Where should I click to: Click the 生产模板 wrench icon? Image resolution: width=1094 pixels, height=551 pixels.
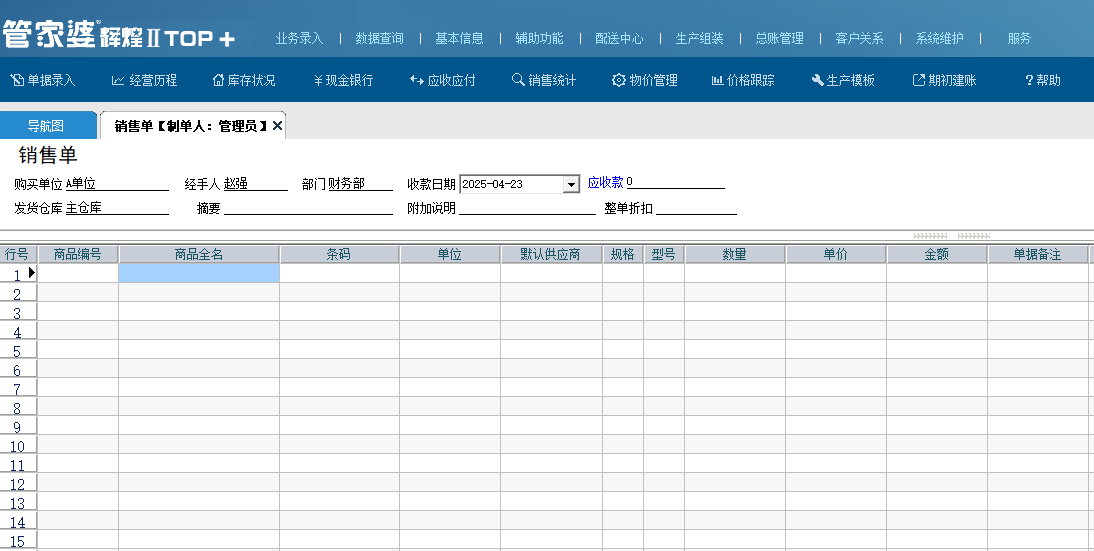818,80
